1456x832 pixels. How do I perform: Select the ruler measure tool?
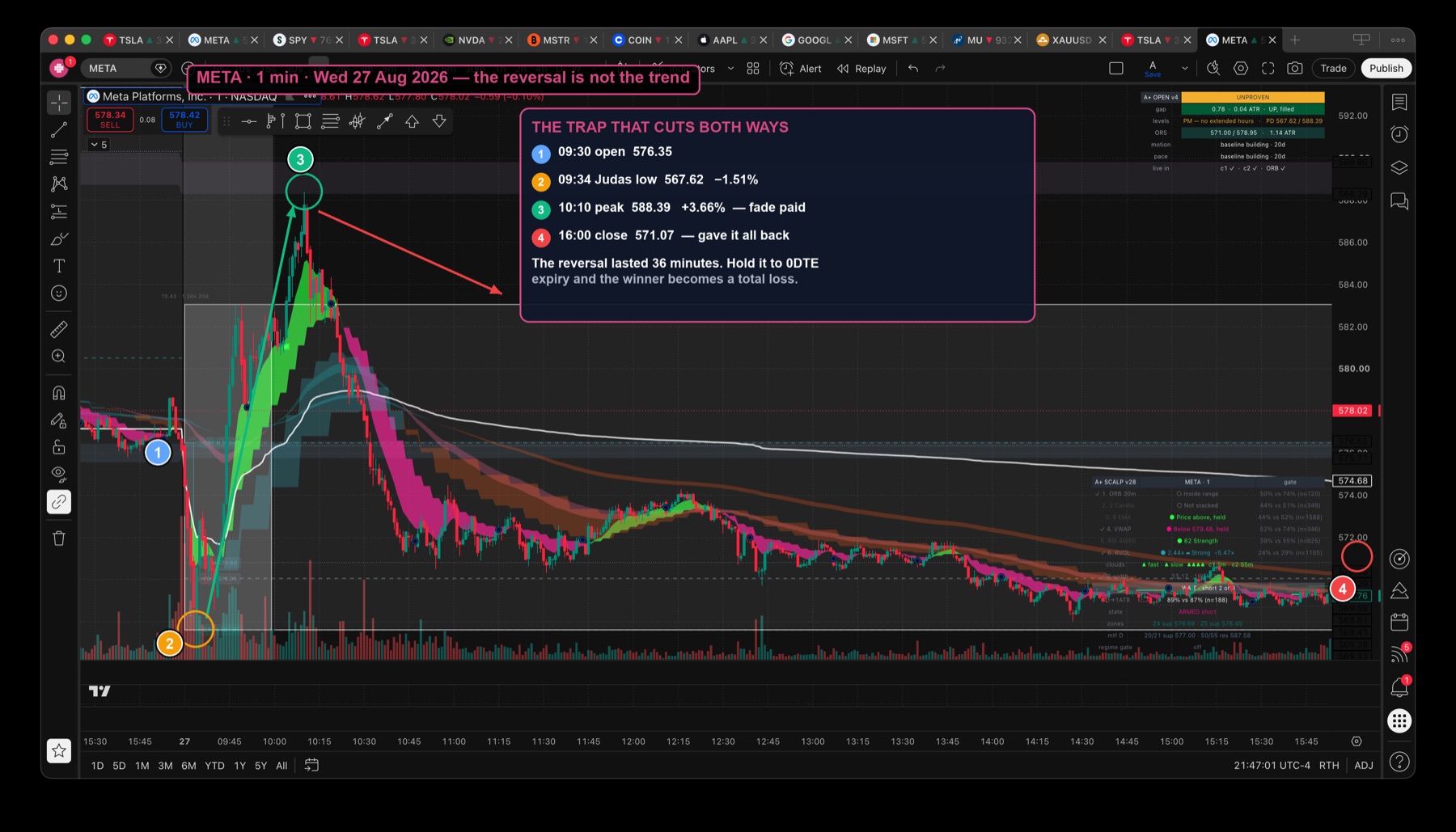pyautogui.click(x=59, y=329)
